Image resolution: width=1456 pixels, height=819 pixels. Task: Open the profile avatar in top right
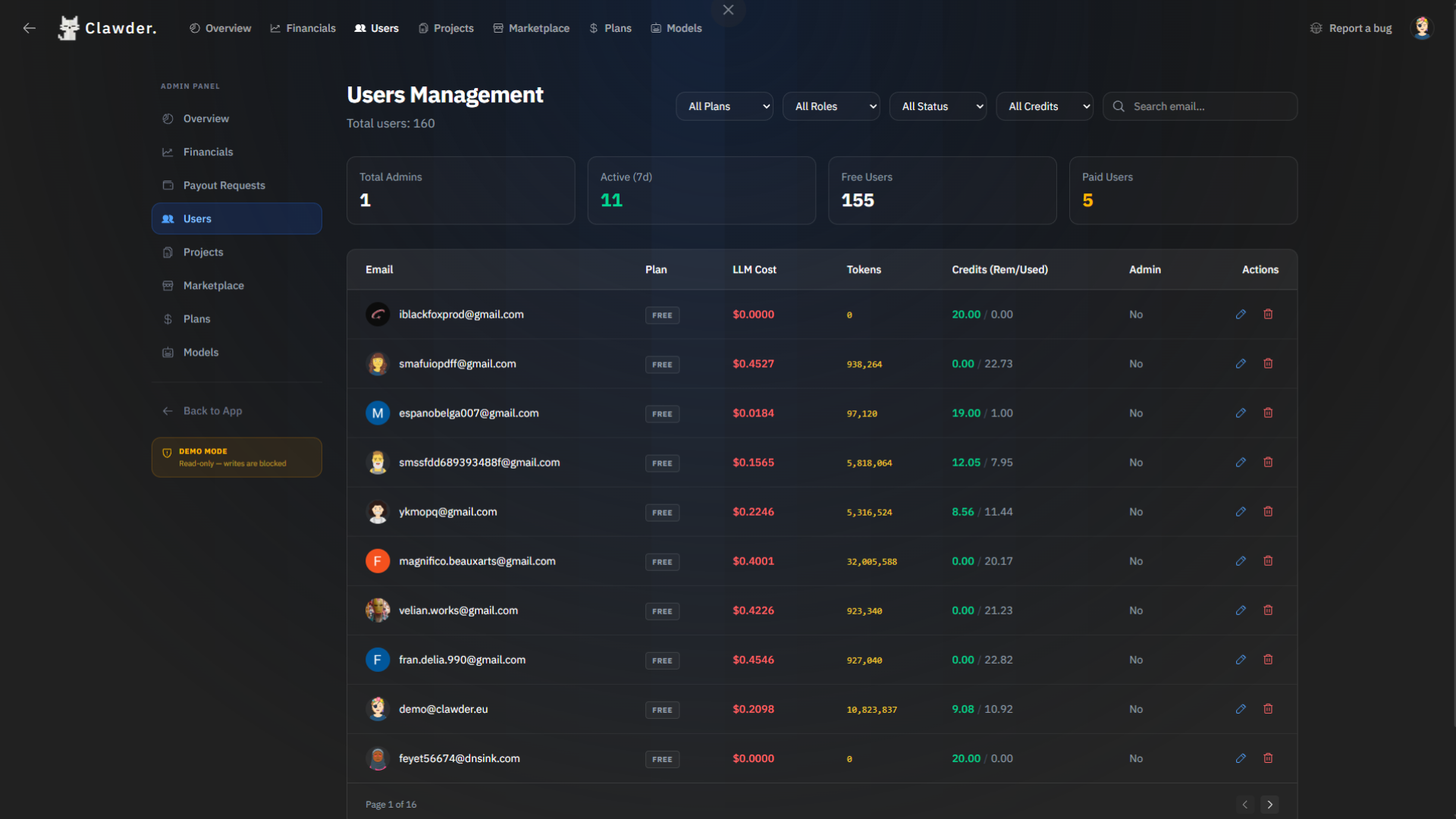[1422, 28]
